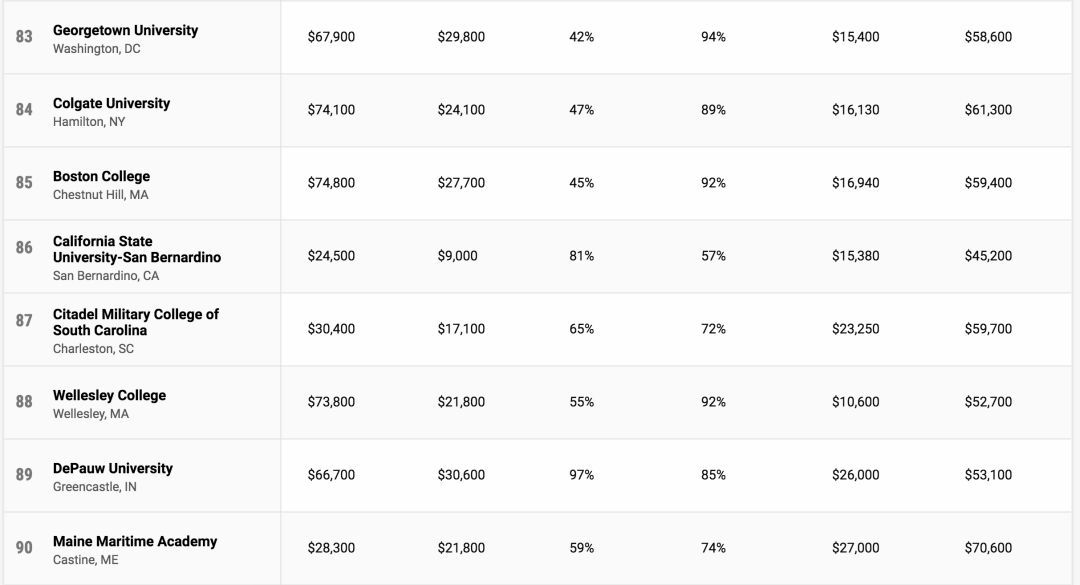1080x585 pixels.
Task: Click San Bernardino's 81% cell
Action: tap(581, 256)
